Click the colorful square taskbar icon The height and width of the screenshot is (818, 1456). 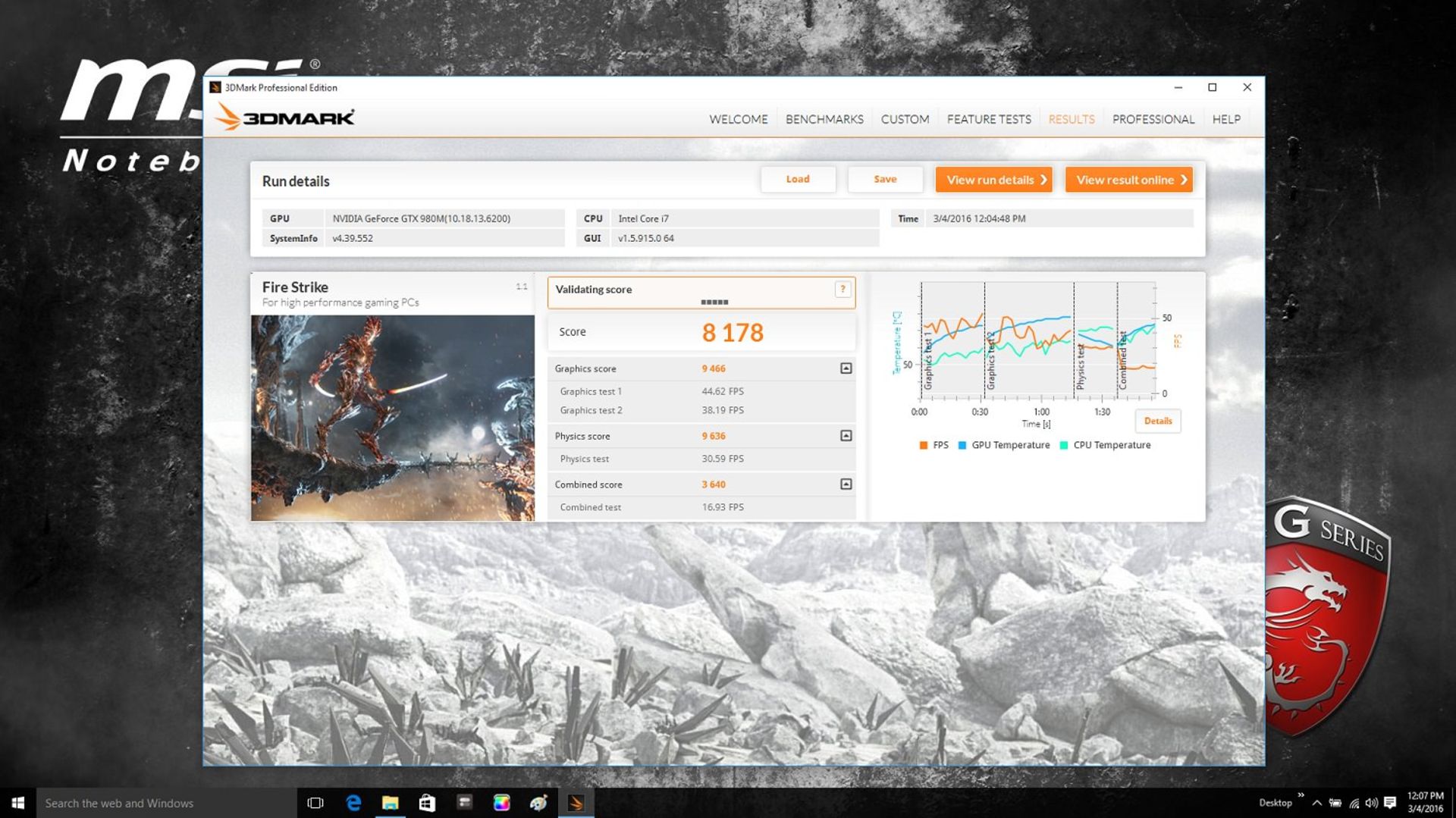(x=501, y=803)
